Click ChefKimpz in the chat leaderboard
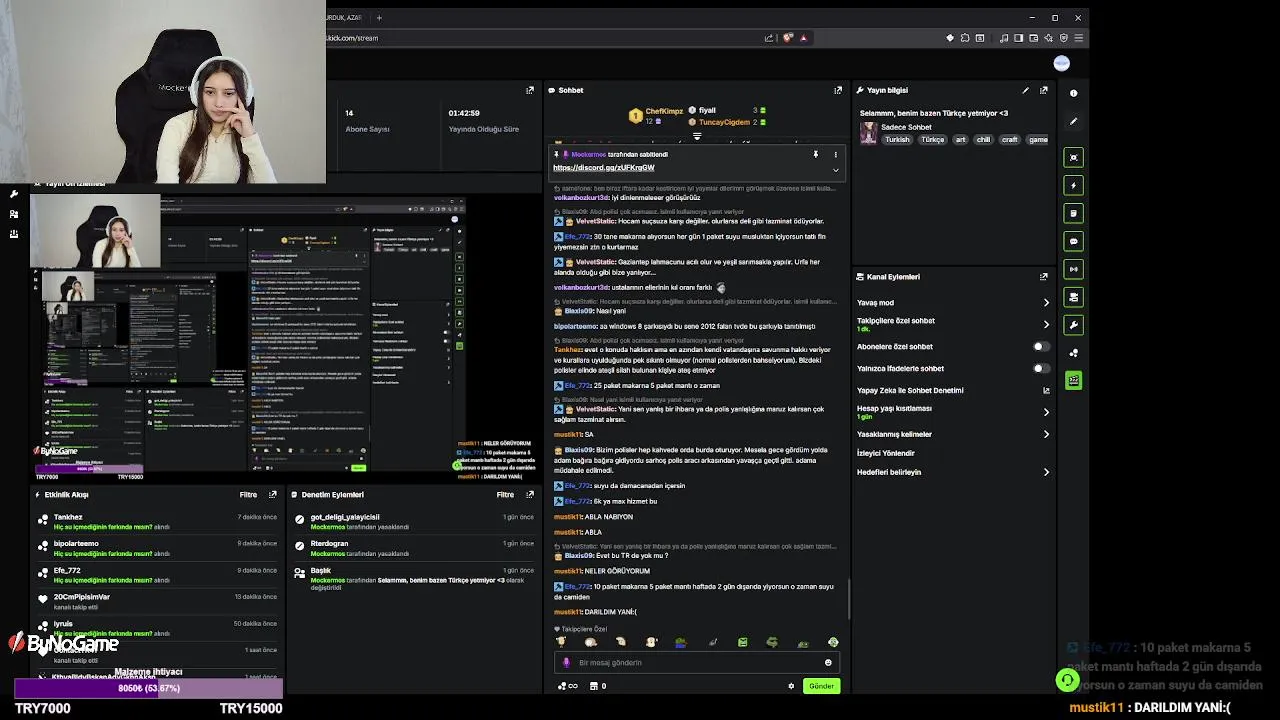 (664, 111)
